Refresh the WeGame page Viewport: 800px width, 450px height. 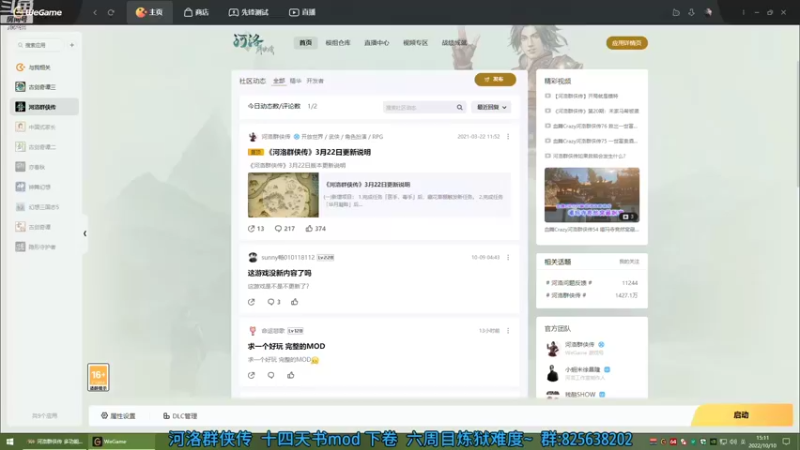click(x=111, y=12)
